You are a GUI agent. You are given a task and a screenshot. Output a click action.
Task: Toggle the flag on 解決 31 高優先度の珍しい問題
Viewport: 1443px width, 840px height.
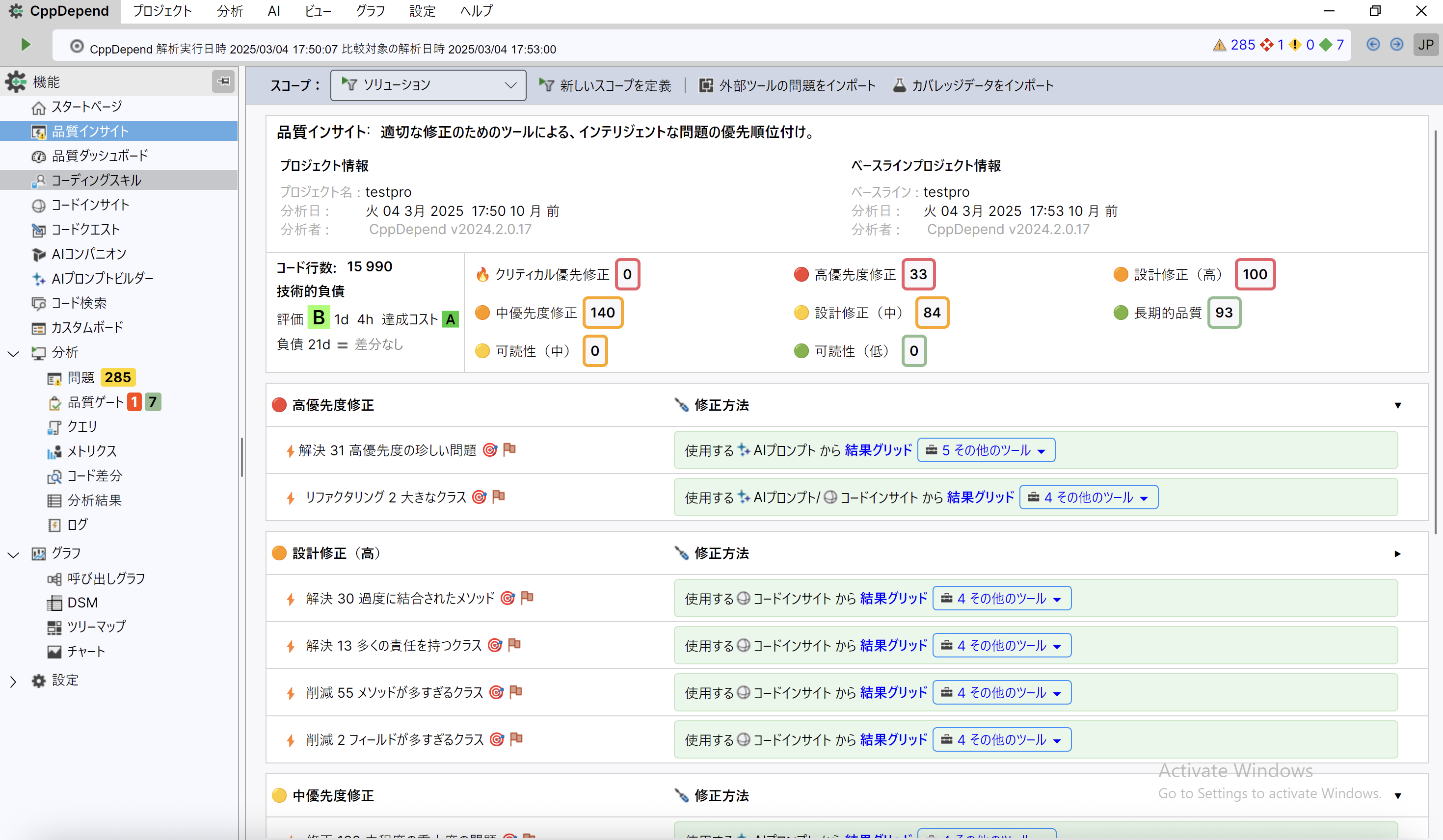[x=509, y=450]
